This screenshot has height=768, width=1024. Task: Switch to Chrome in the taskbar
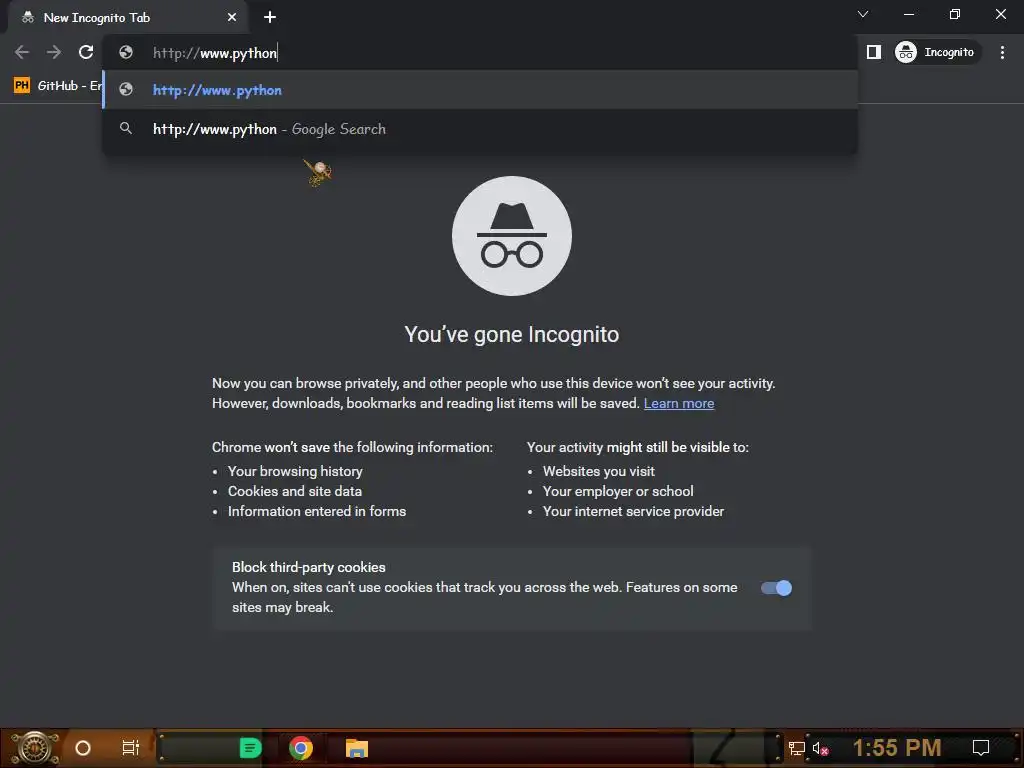click(301, 748)
